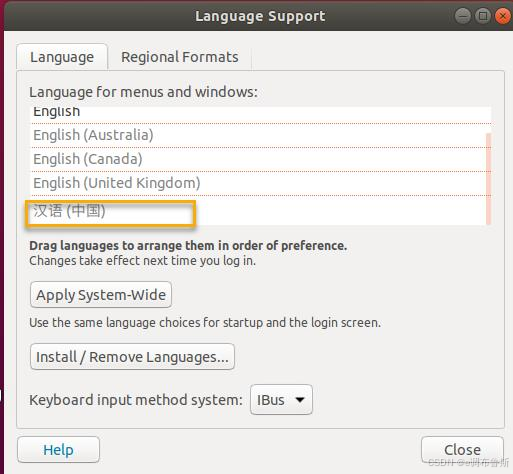Image resolution: width=513 pixels, height=474 pixels.
Task: Select English (Australia) entry
Action: (x=258, y=135)
